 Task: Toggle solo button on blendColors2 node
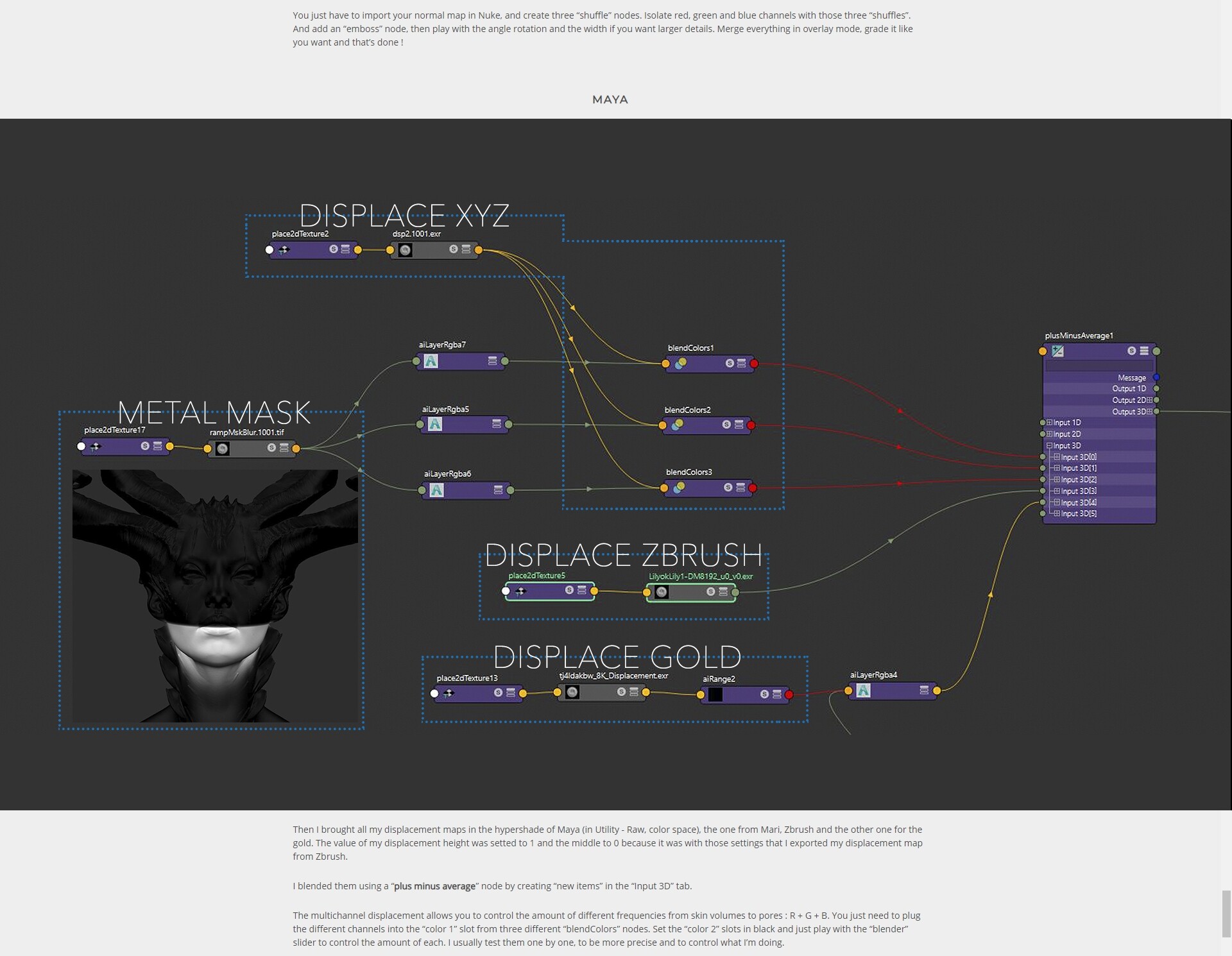coord(726,425)
